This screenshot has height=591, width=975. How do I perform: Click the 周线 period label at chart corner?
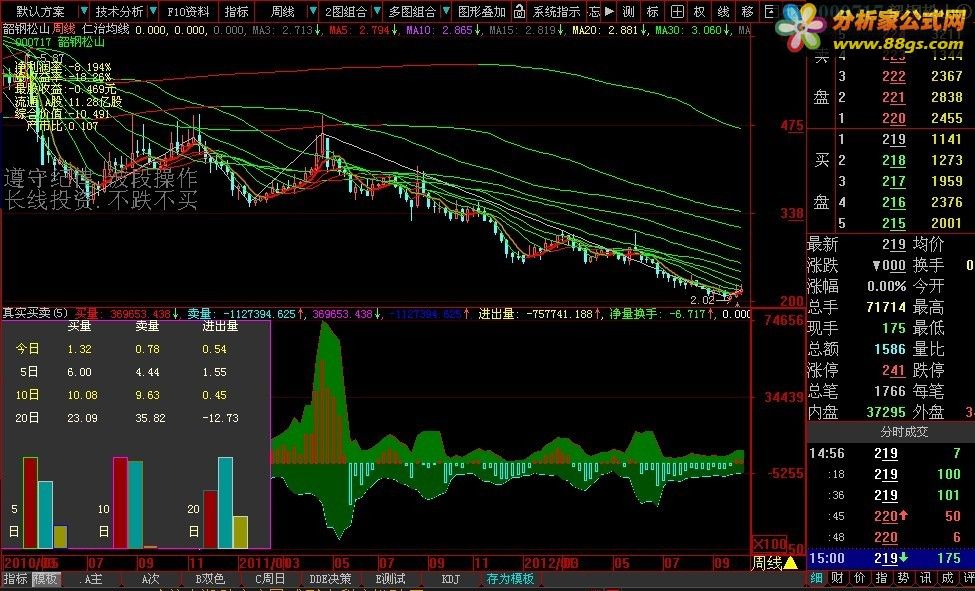768,564
